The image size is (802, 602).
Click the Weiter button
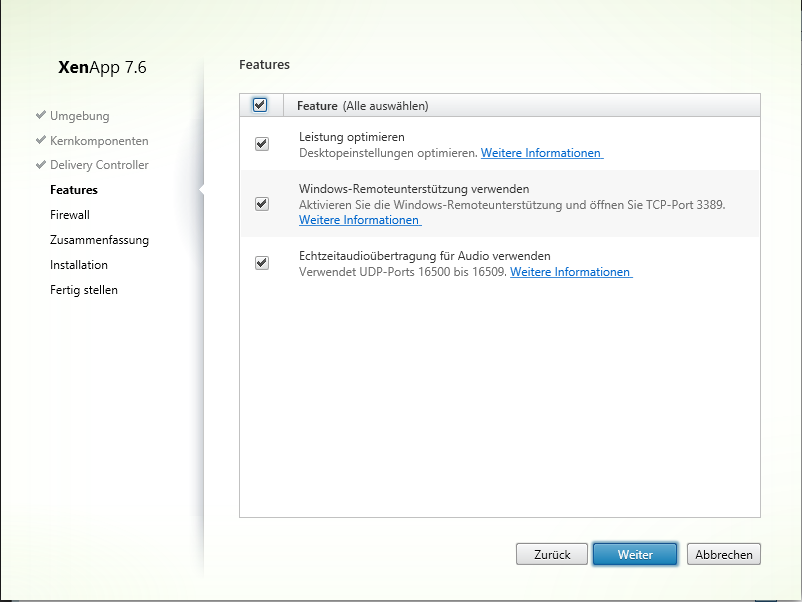coord(635,554)
